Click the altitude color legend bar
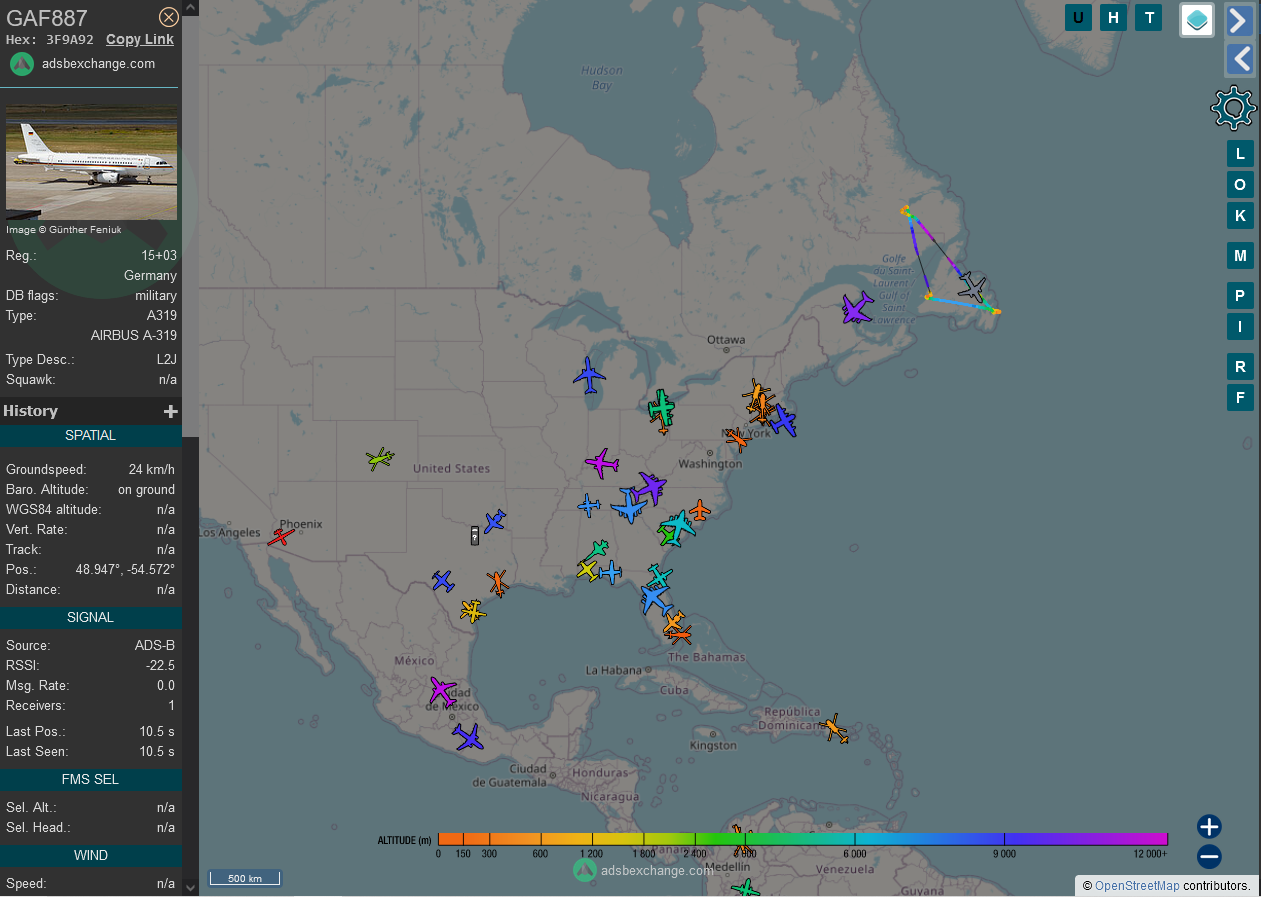The height and width of the screenshot is (897, 1261). click(x=802, y=839)
